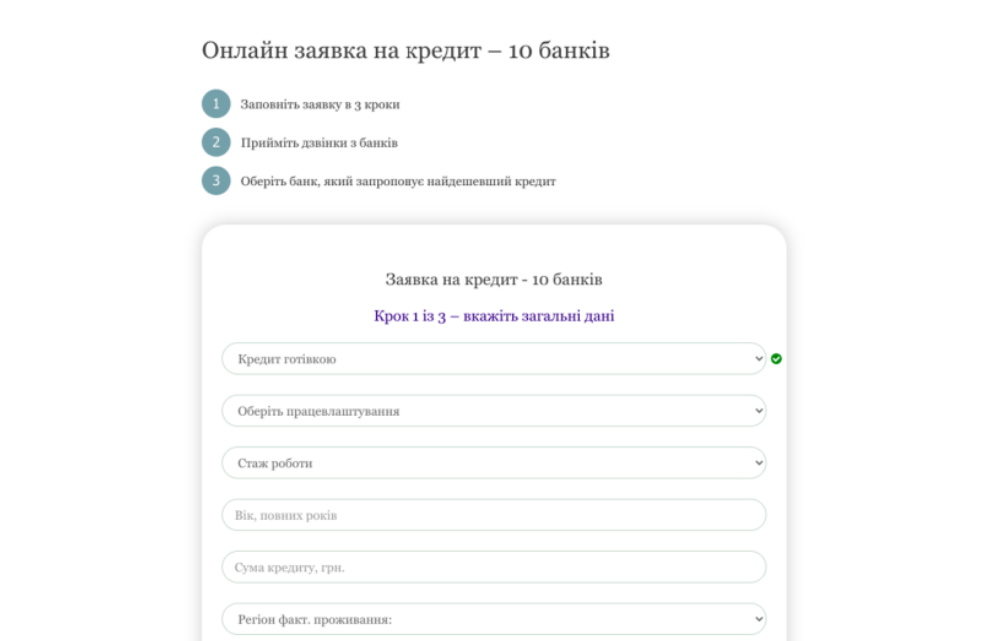The height and width of the screenshot is (641, 983).
Task: Open the "Регіон факт. проживання" dropdown
Action: pyautogui.click(x=493, y=618)
